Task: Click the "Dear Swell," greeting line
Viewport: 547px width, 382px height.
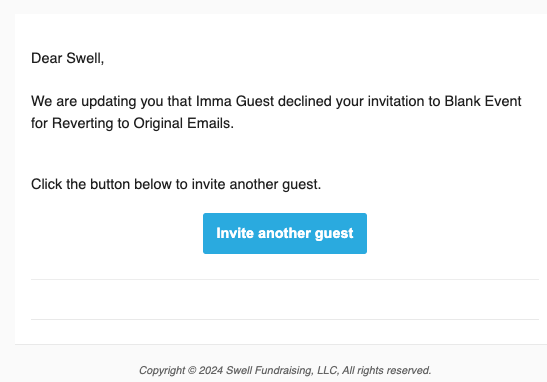Action: [68, 58]
